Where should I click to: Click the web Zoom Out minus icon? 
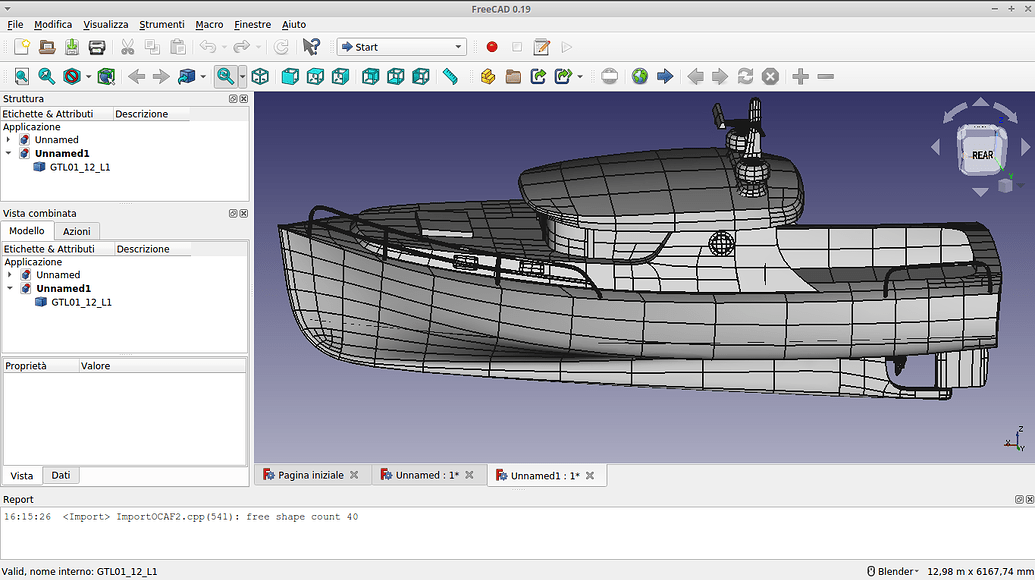point(826,77)
